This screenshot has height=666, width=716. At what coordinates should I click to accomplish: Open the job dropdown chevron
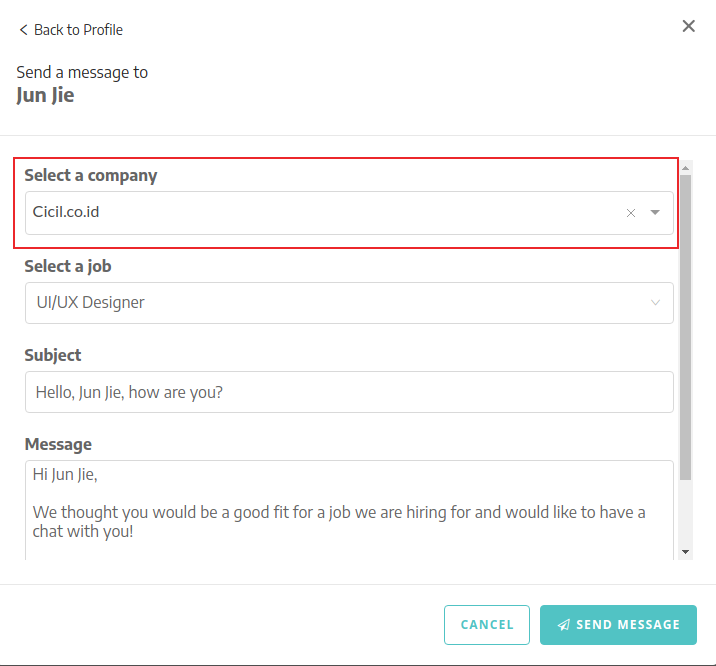655,303
